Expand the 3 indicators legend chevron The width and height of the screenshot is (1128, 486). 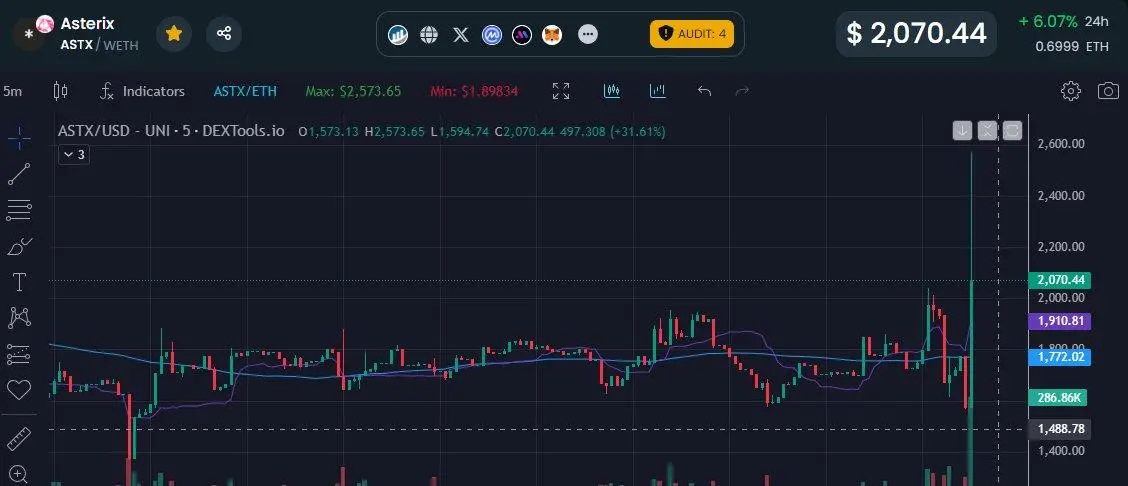73,155
